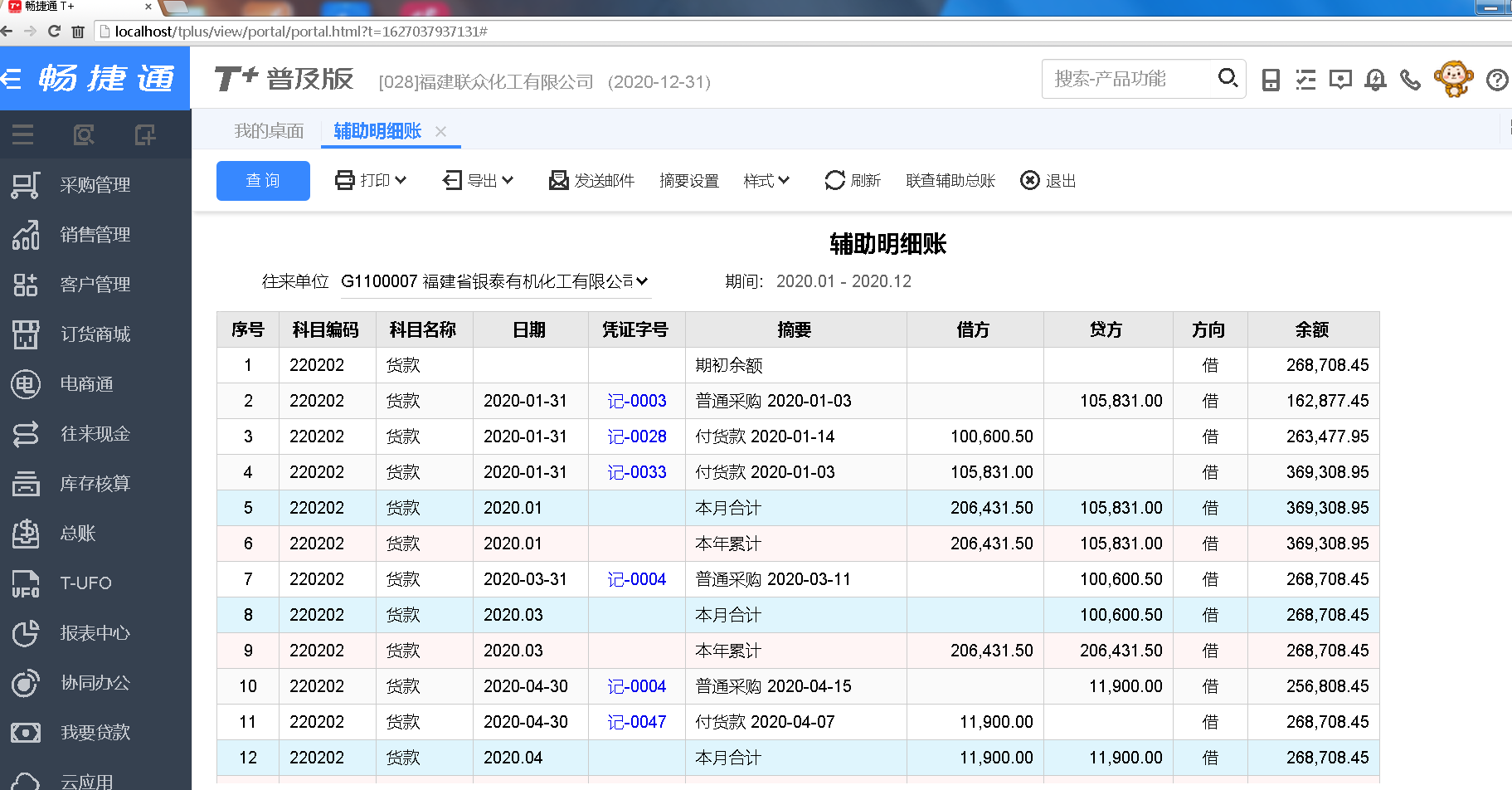The width and height of the screenshot is (1512, 790).
Task: Select the 辅助明细账 tab
Action: [x=377, y=131]
